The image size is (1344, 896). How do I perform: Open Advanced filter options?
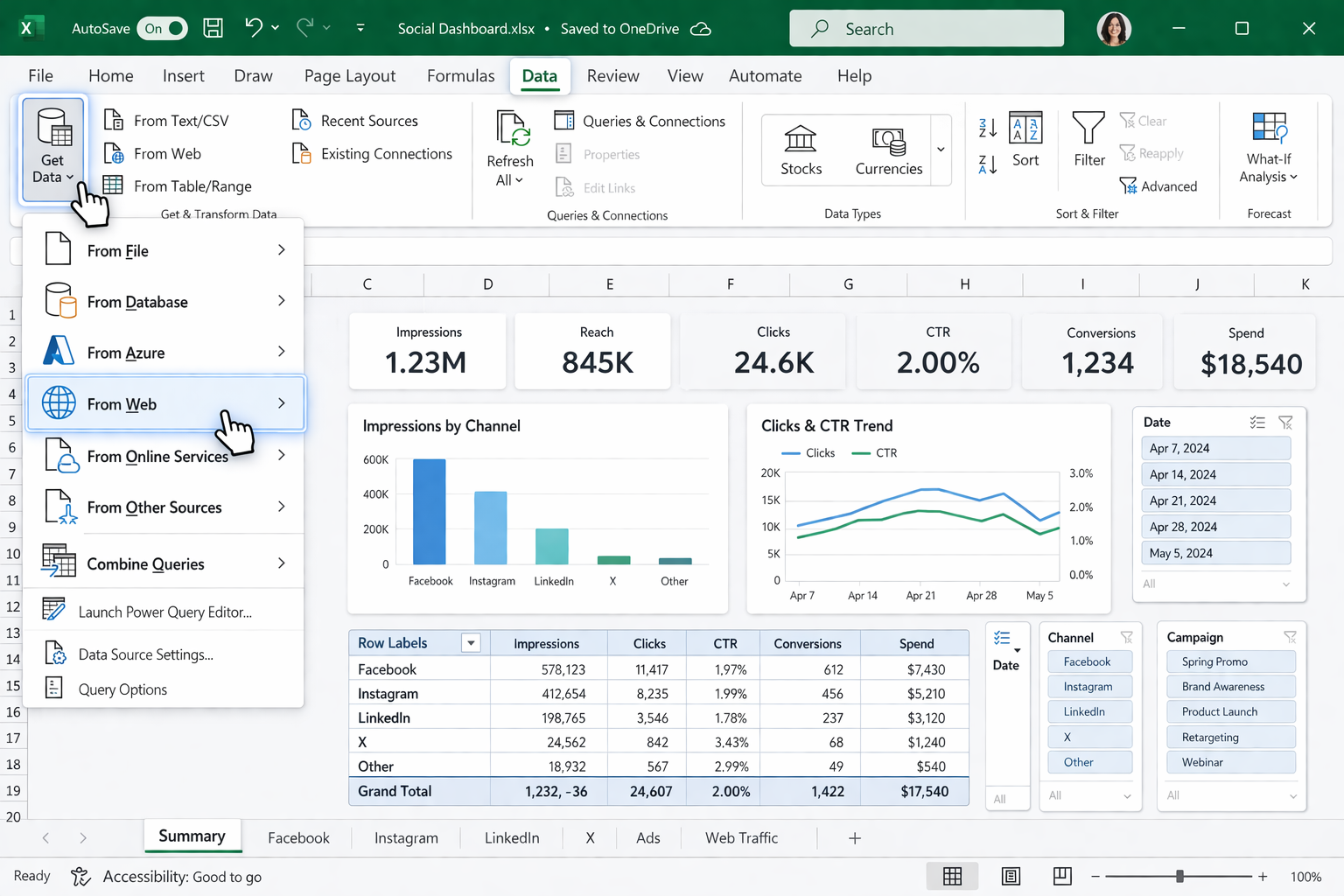pos(1158,185)
